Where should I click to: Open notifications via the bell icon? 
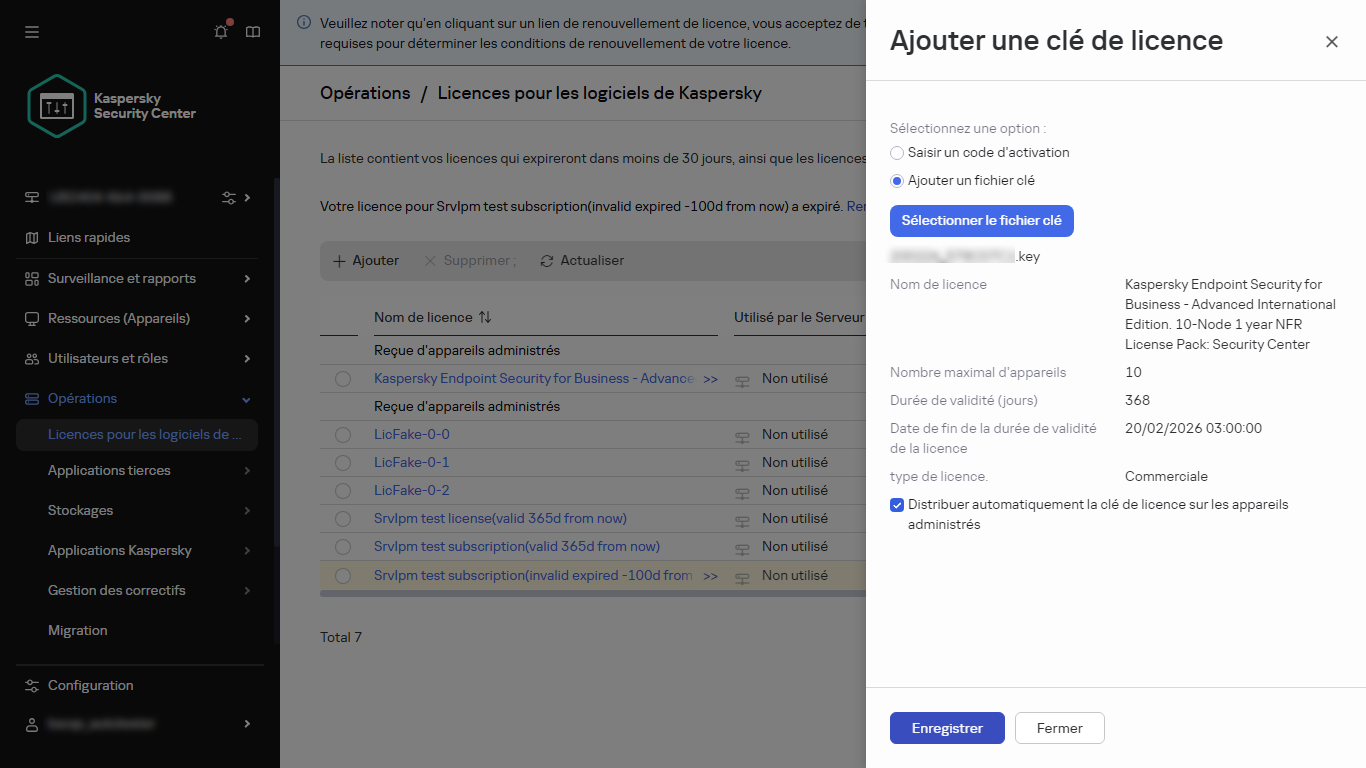click(220, 32)
